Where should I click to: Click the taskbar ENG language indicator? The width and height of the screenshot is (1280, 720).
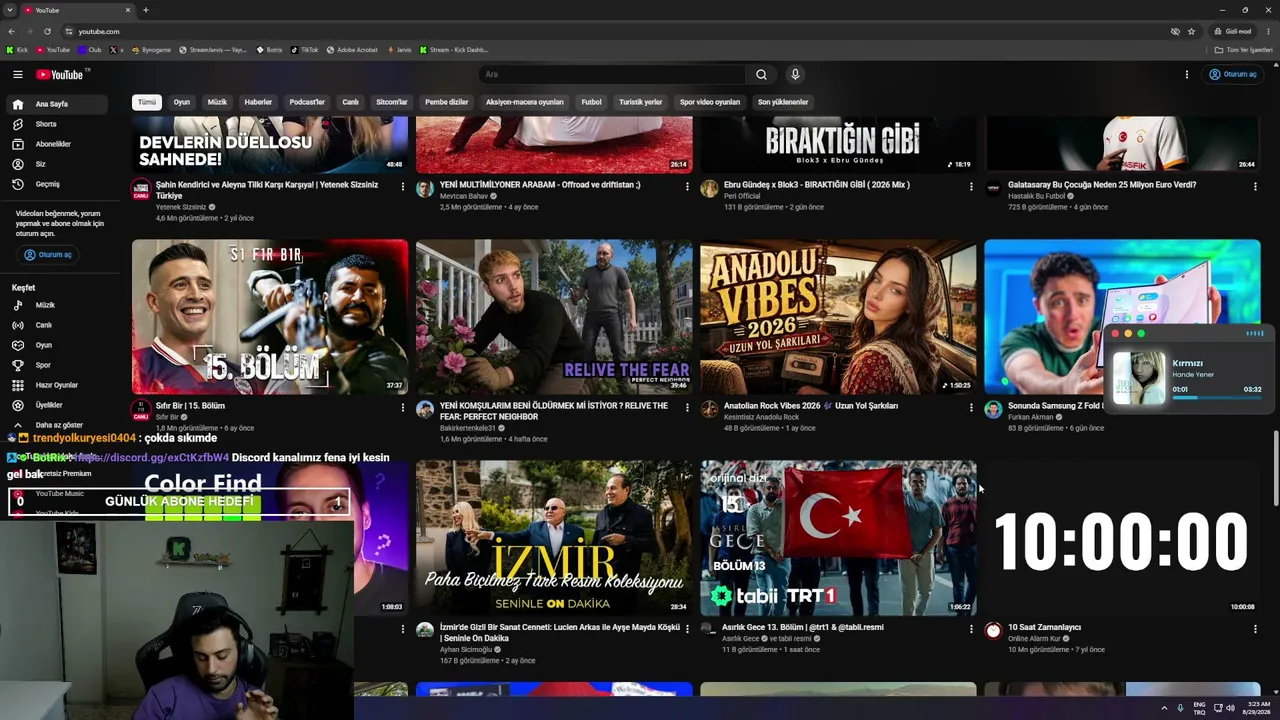tap(1199, 708)
